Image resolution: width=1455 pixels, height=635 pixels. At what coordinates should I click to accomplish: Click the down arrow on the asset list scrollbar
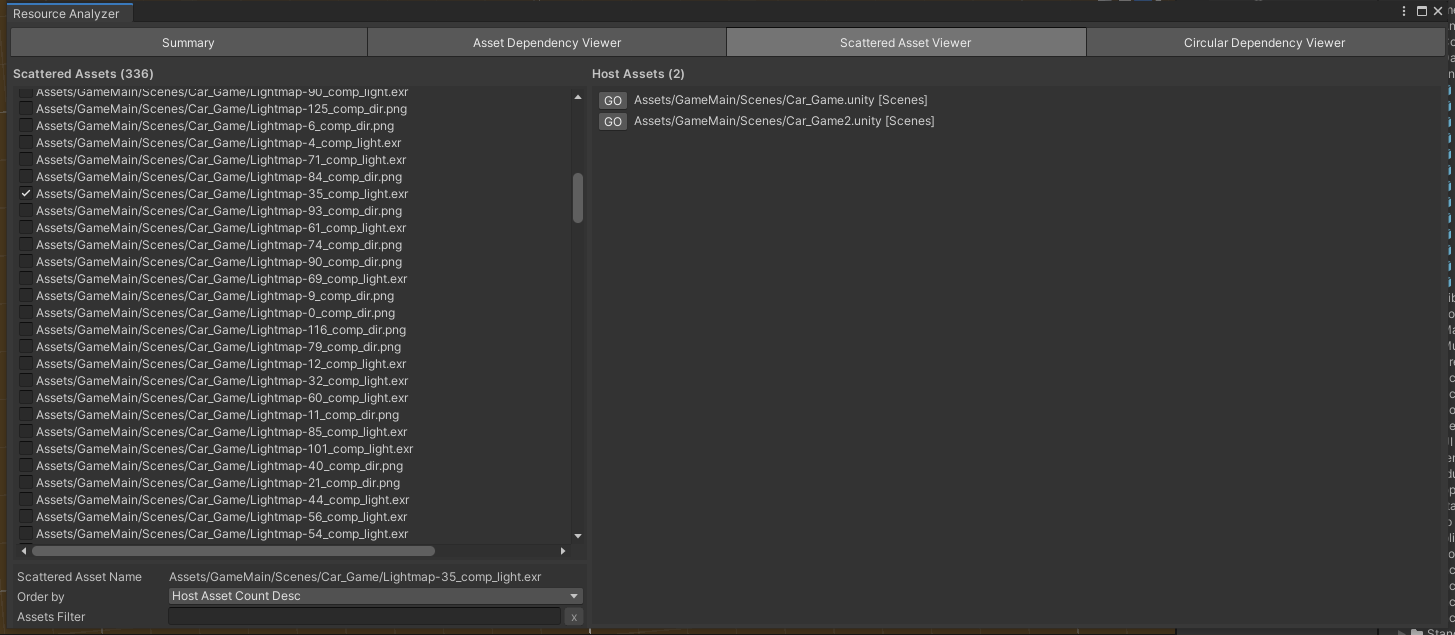click(578, 535)
